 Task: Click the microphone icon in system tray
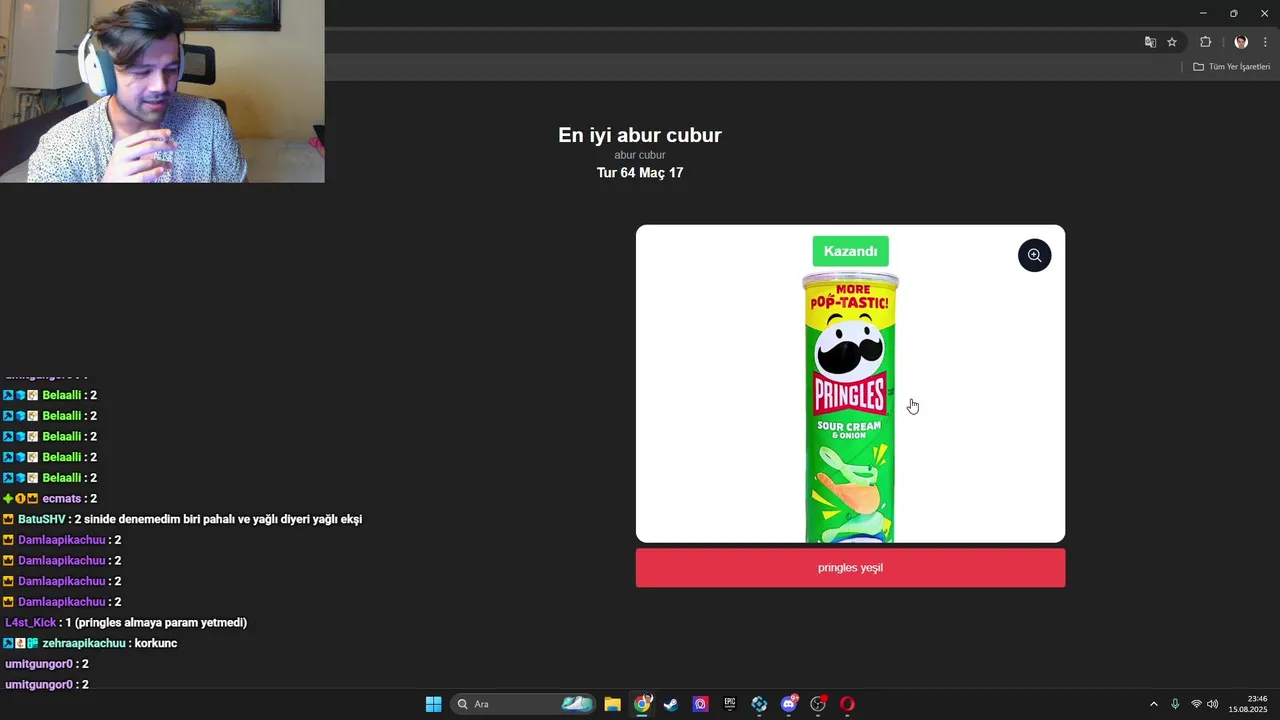pos(1175,704)
